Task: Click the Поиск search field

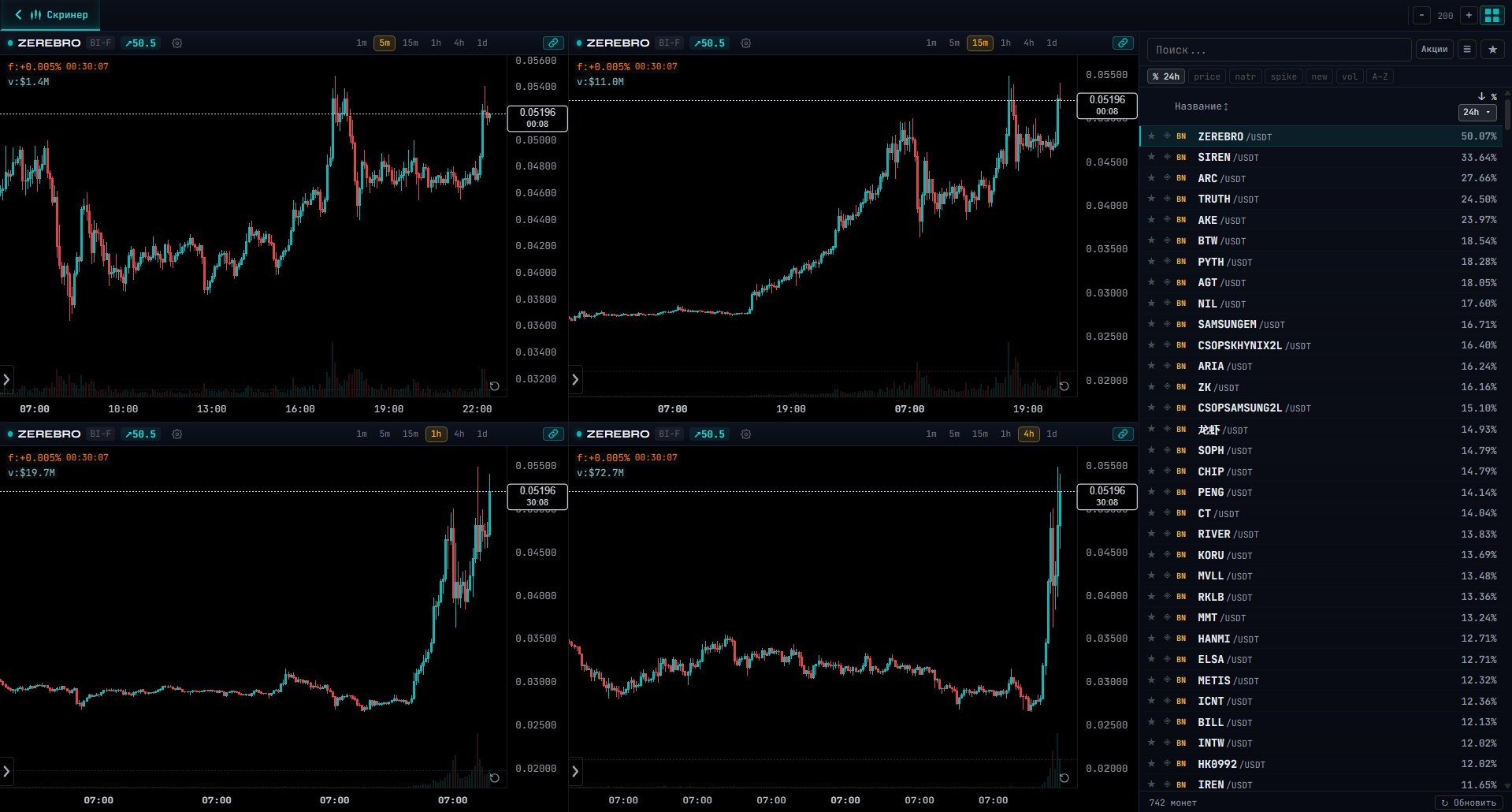Action: pyautogui.click(x=1279, y=50)
